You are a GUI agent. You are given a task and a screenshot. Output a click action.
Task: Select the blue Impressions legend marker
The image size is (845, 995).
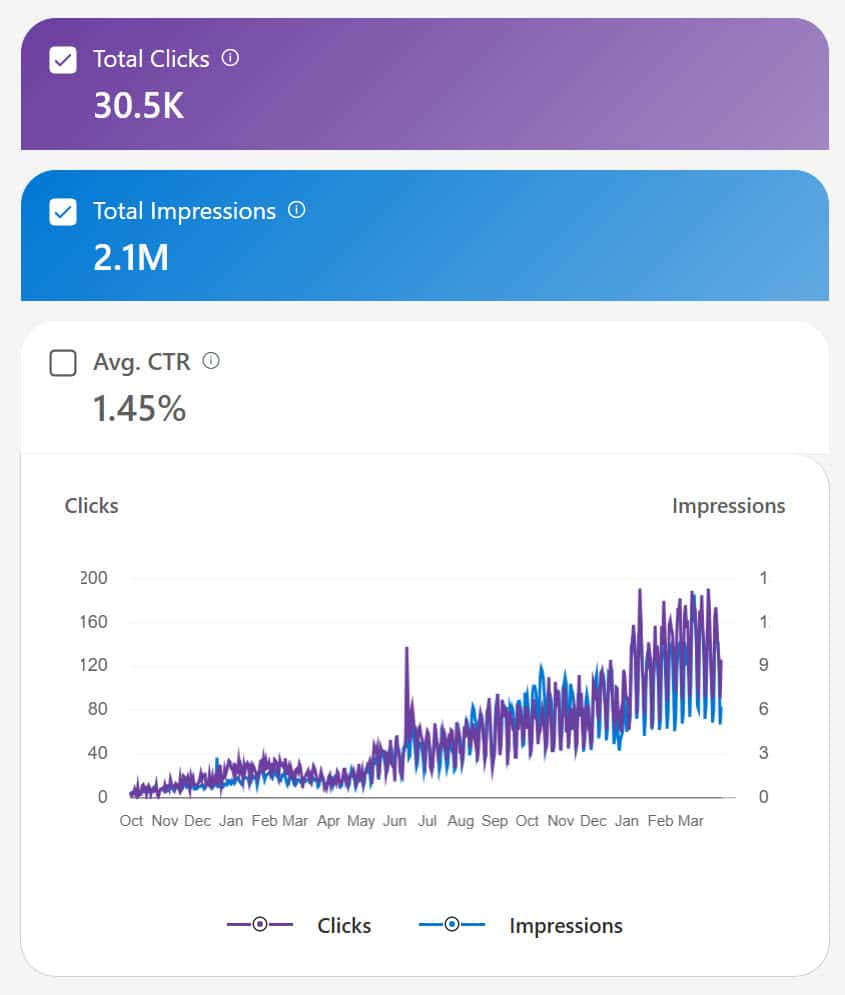453,925
